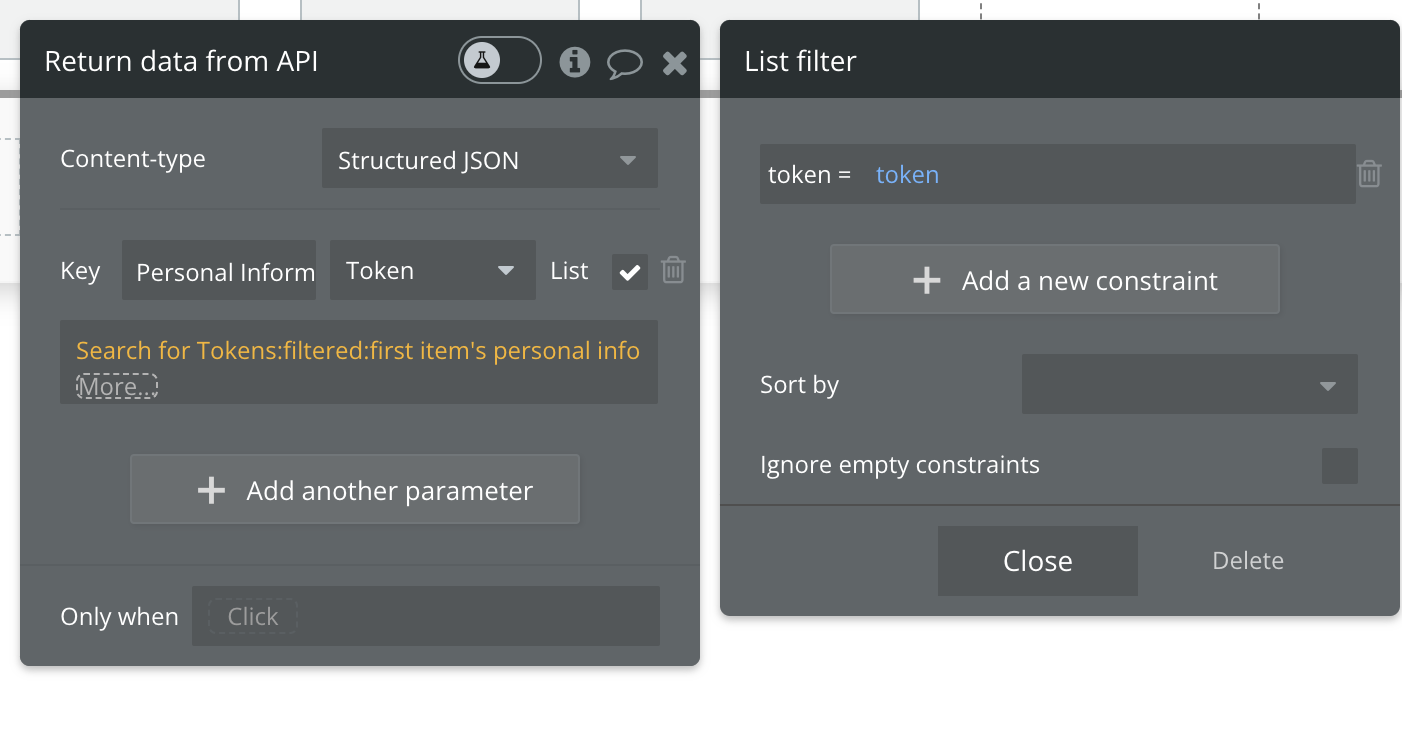Click the Key name input field
Image resolution: width=1402 pixels, height=730 pixels.
(219, 271)
